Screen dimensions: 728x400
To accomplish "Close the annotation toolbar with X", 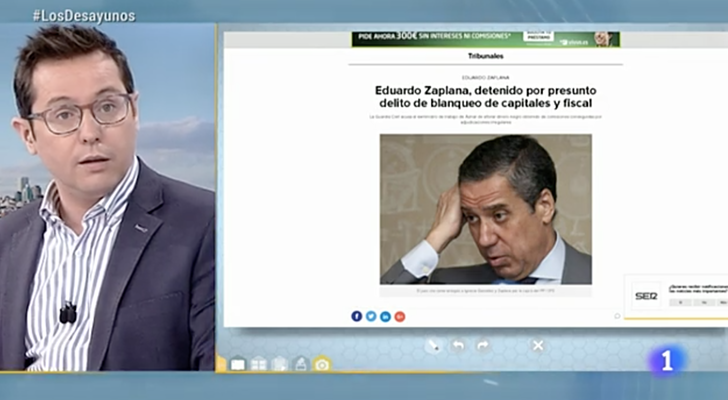I will (x=538, y=345).
